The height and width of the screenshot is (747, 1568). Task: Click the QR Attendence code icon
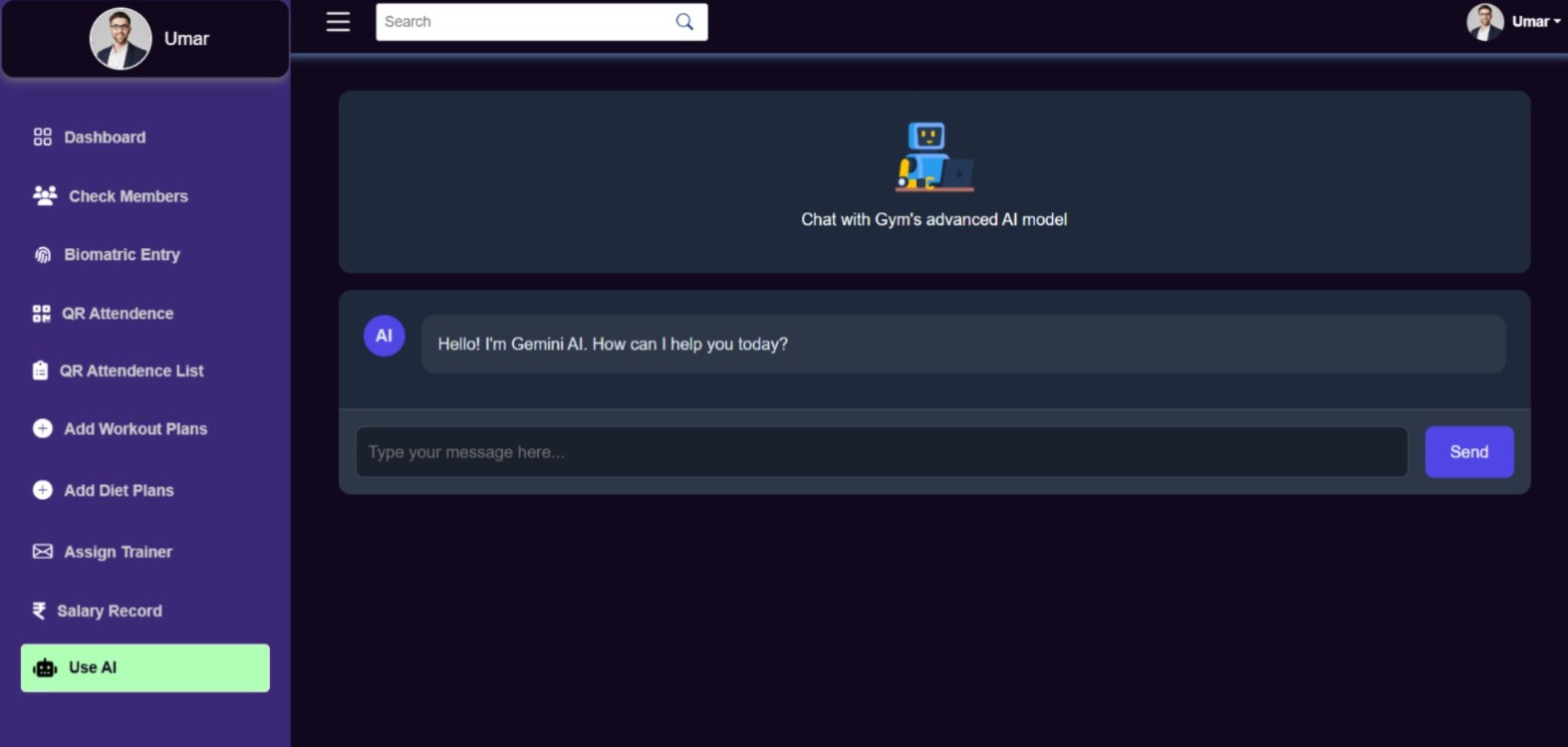41,314
